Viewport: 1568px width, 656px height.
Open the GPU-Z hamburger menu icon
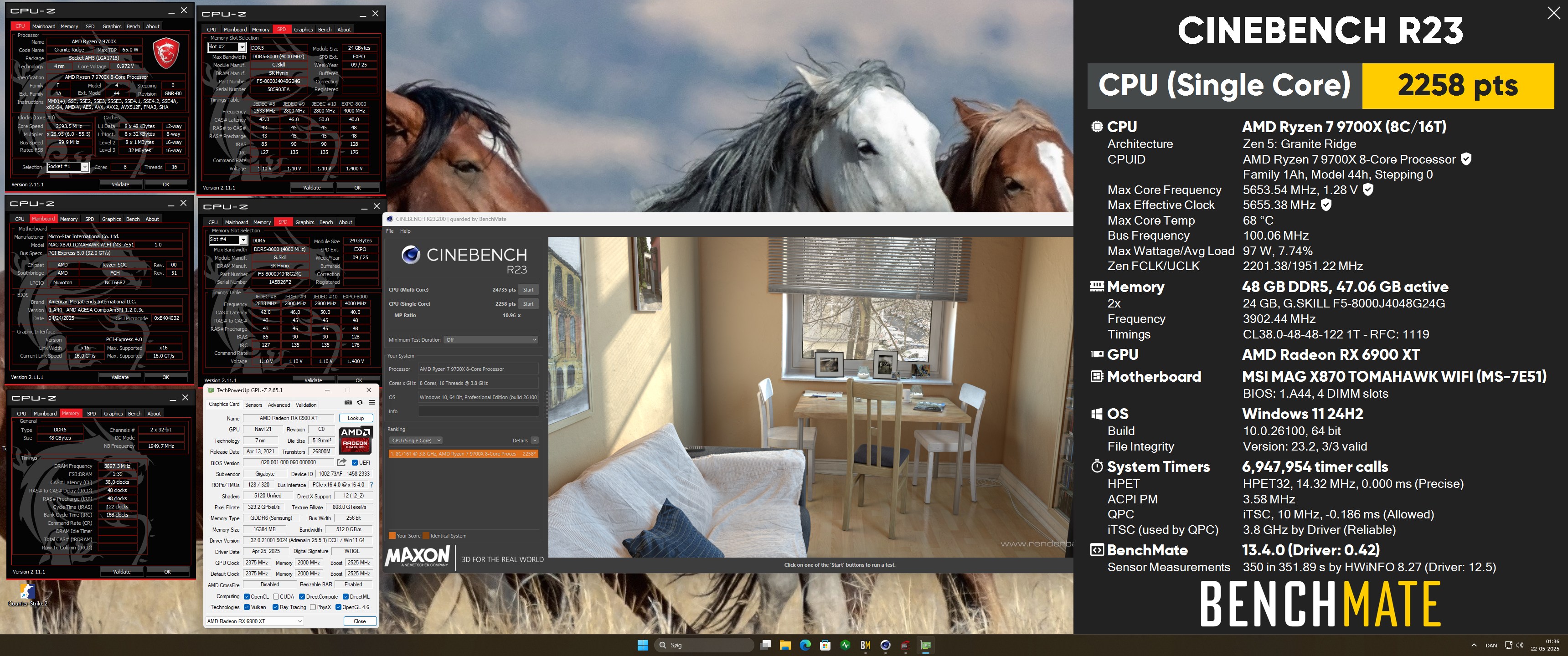tap(371, 403)
